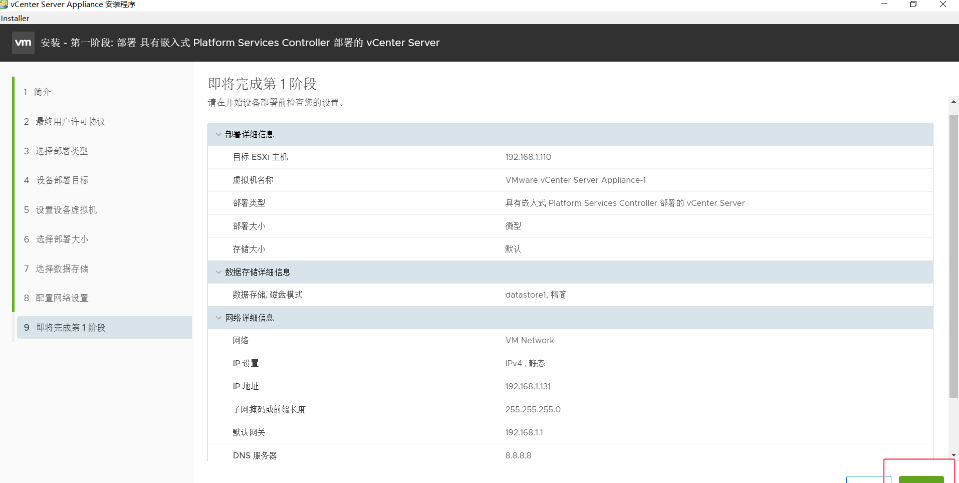Collapse the 数据存储详细信息 section chevron
This screenshot has height=483, width=959.
218,272
